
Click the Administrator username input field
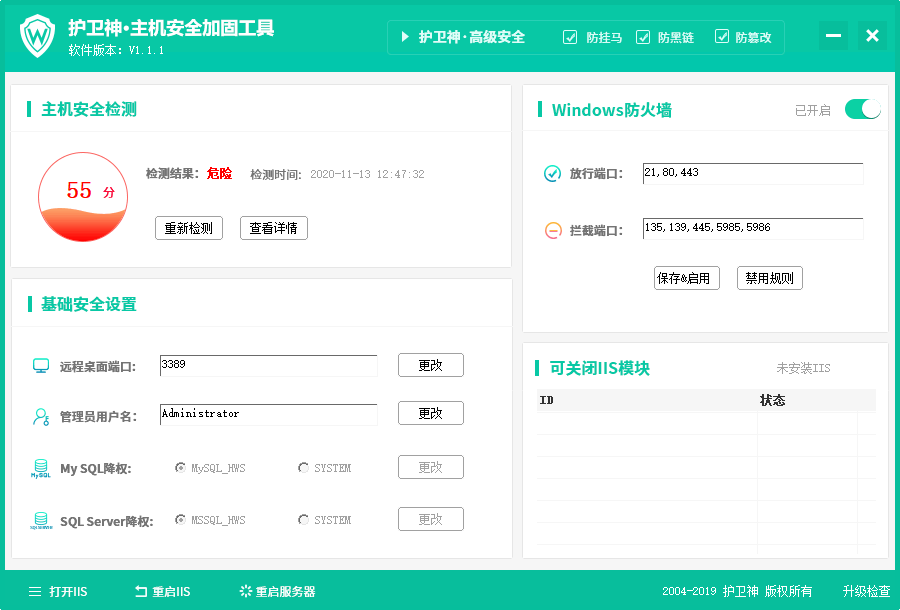tap(269, 414)
